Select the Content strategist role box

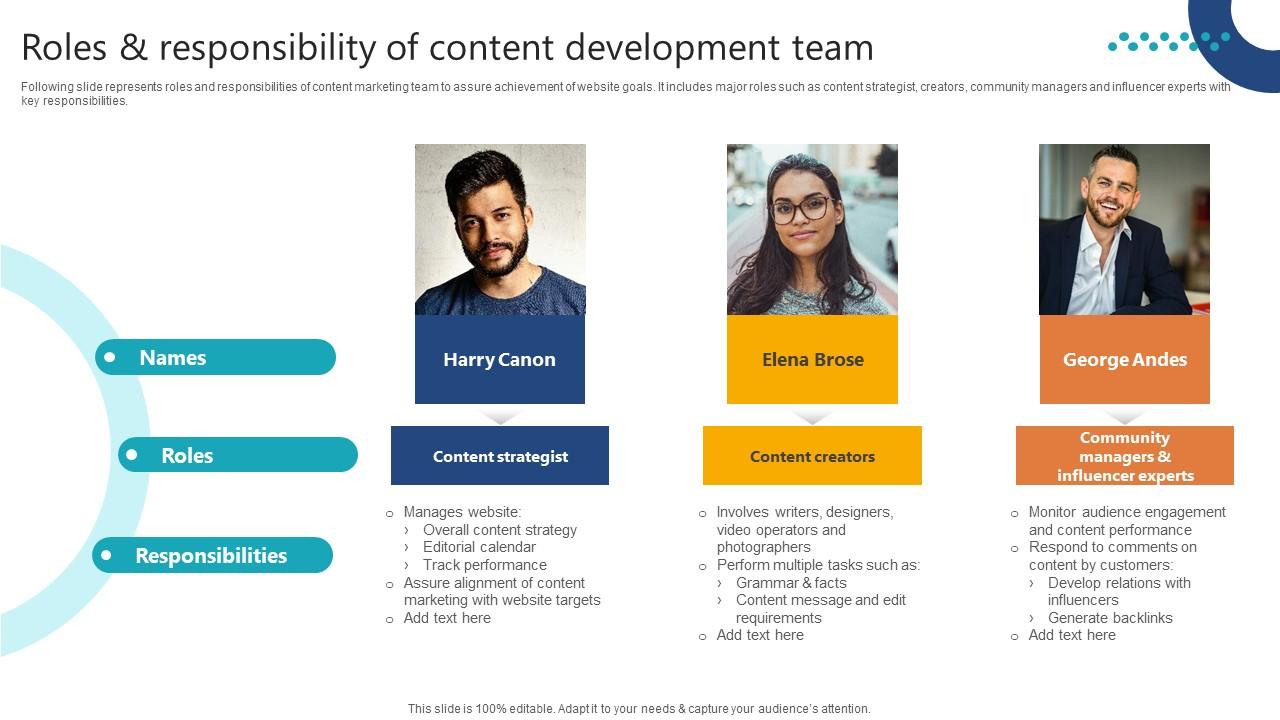(x=500, y=456)
